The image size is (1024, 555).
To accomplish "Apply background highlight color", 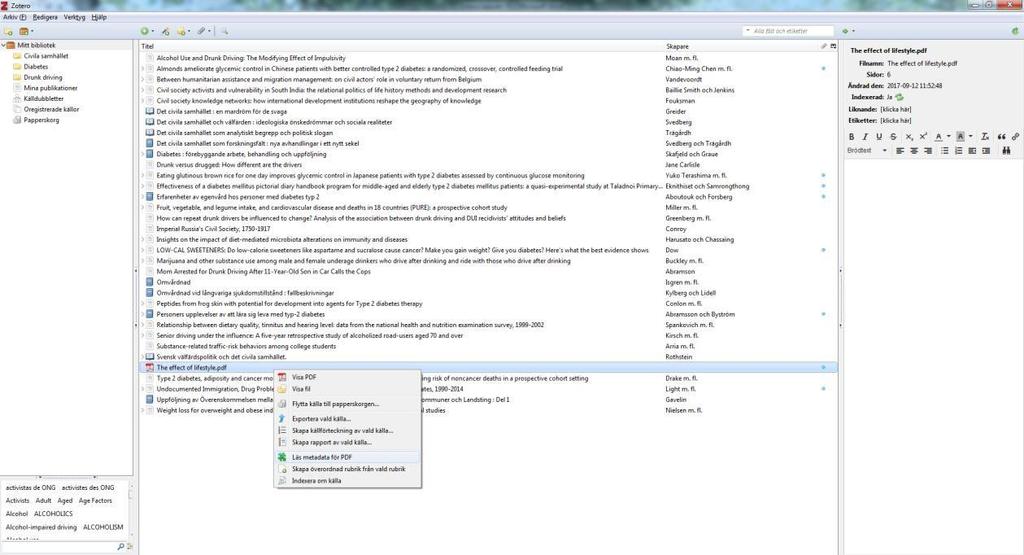I will [960, 136].
